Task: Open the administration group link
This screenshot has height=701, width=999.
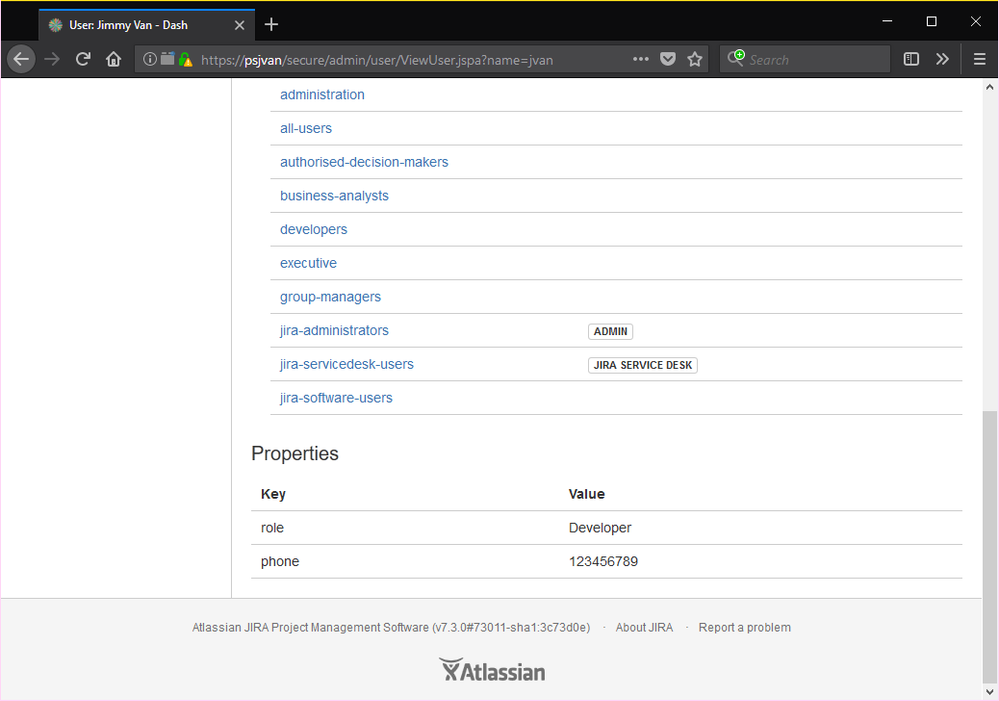Action: [x=322, y=94]
